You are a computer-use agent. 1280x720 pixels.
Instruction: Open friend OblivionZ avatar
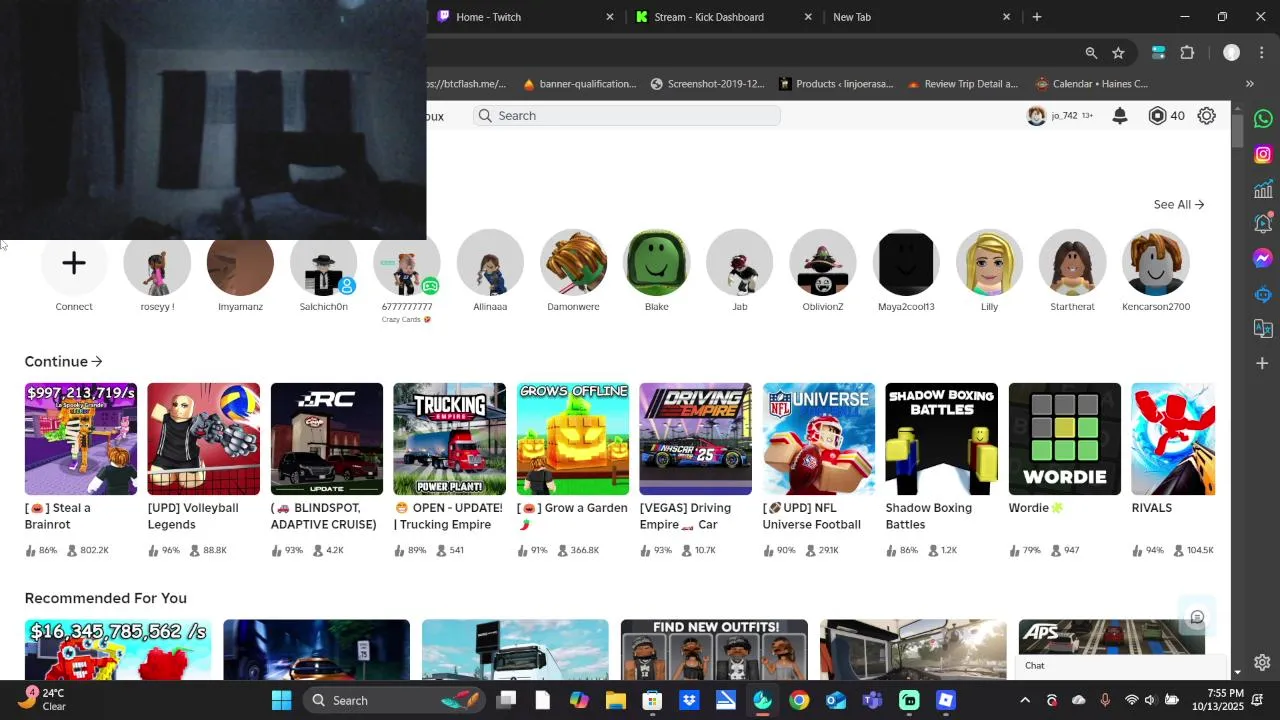(823, 263)
